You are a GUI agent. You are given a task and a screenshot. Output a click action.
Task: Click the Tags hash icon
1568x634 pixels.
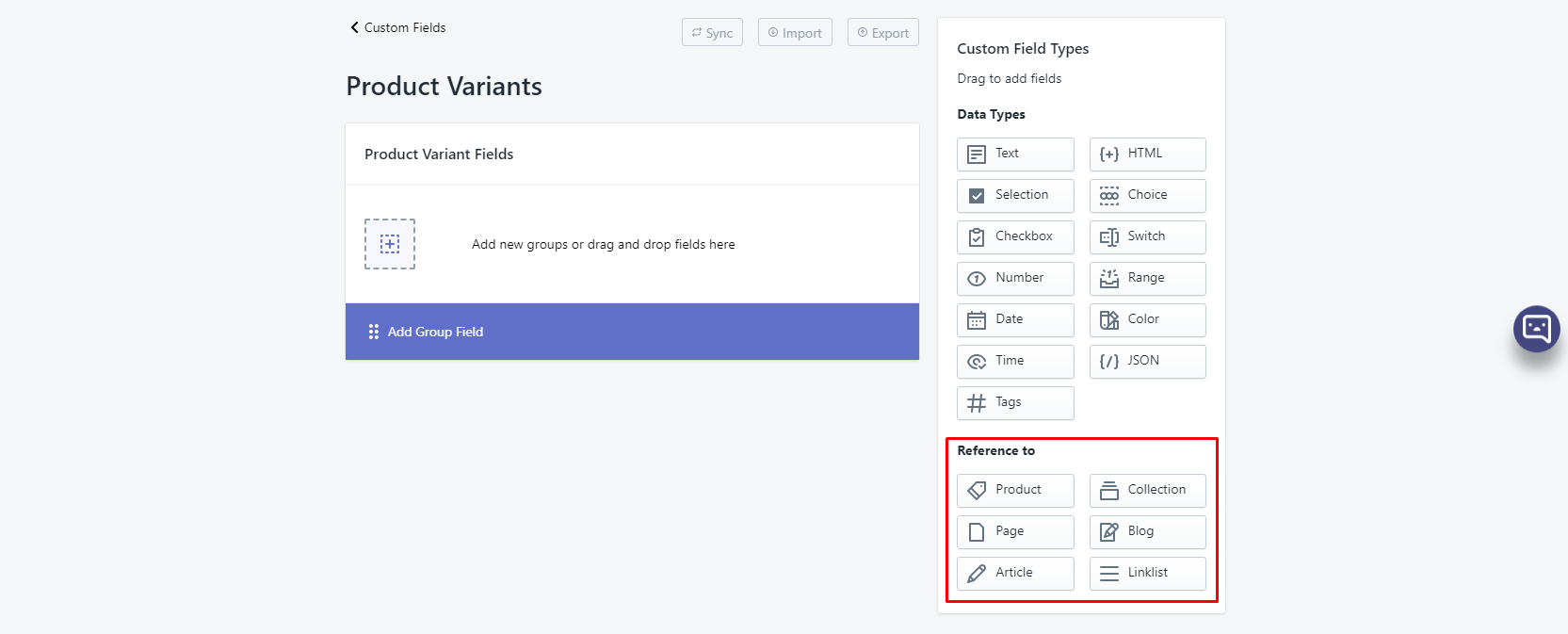pos(977,402)
